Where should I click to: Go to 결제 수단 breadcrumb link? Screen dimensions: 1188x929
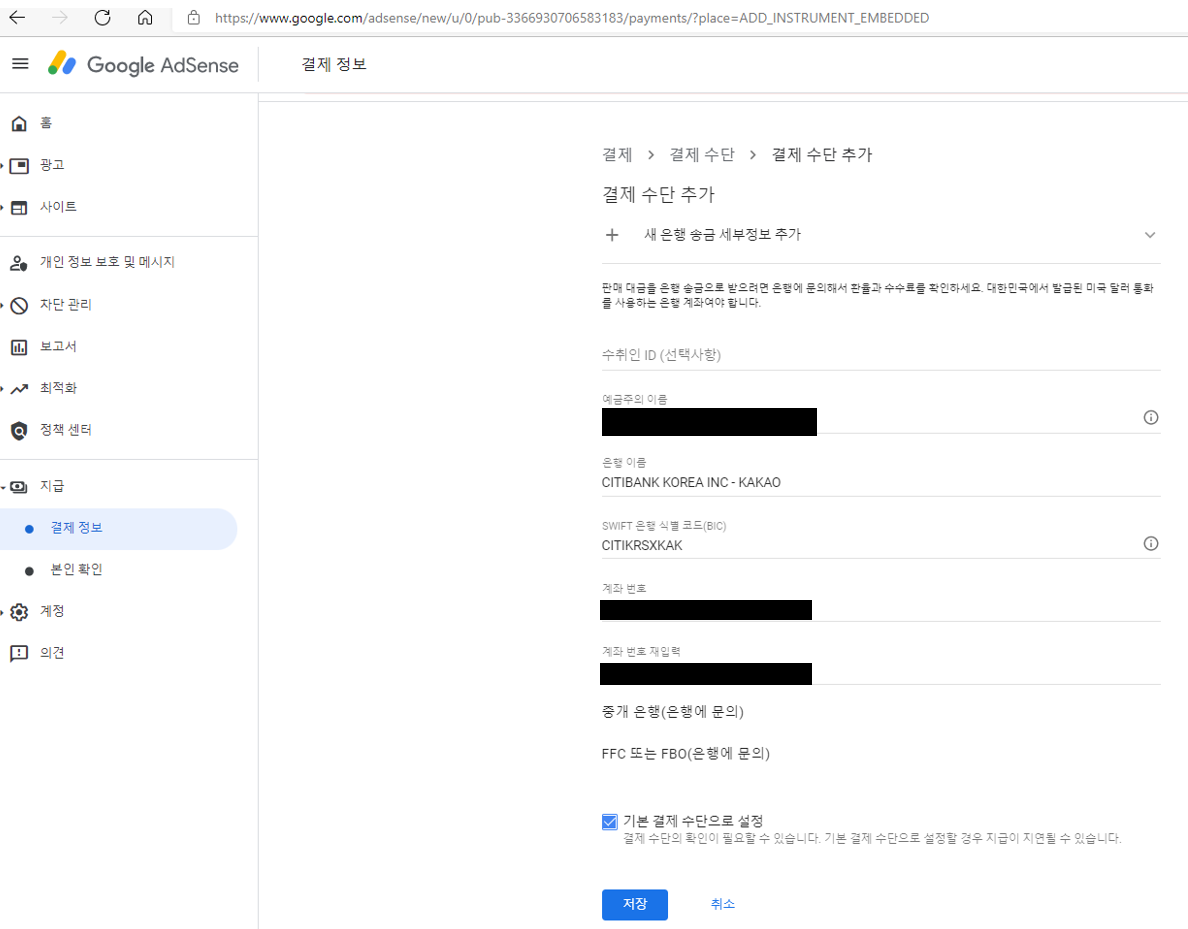(x=702, y=155)
